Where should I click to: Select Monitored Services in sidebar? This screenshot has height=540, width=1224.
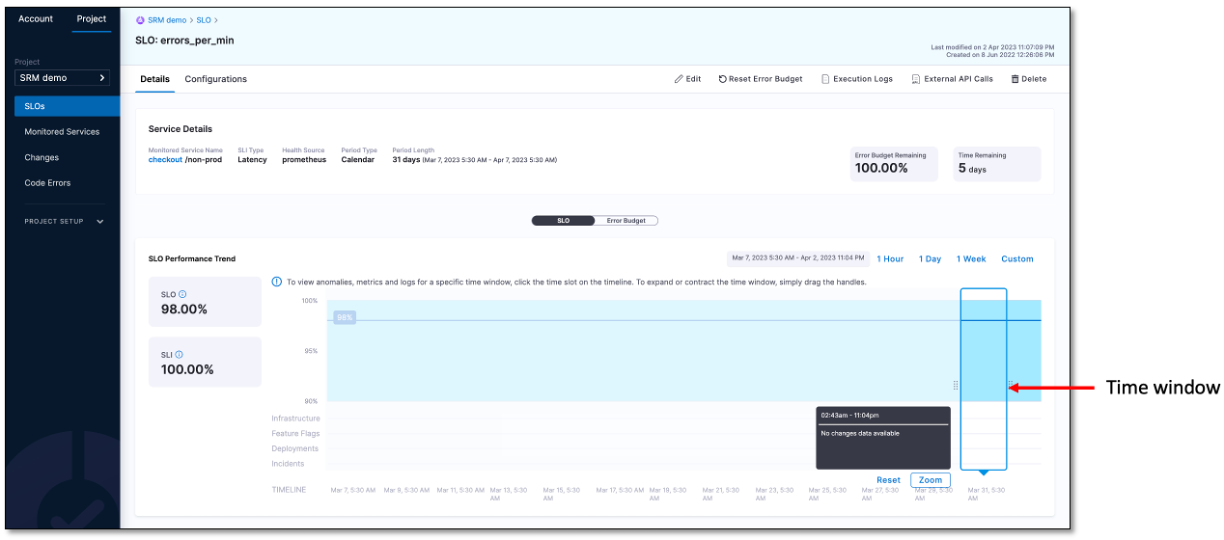coord(62,132)
